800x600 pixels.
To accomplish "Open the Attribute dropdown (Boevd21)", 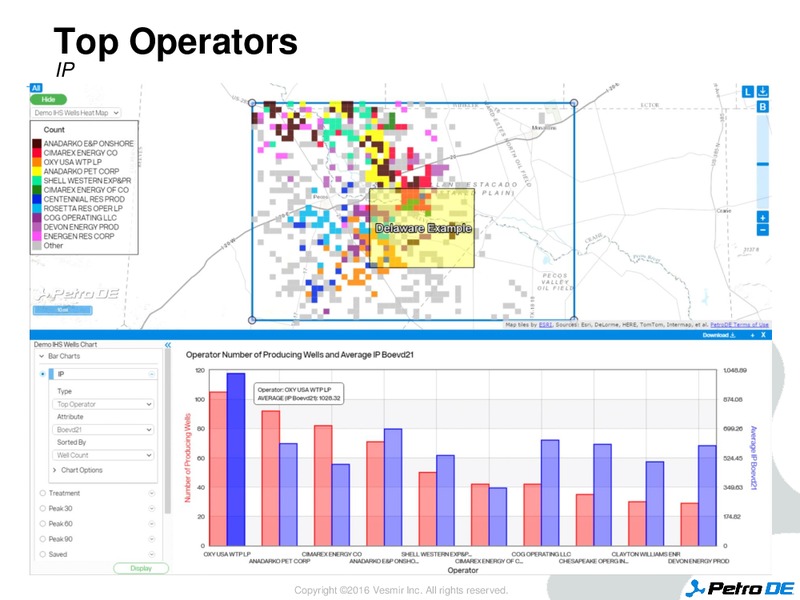I will 103,430.
